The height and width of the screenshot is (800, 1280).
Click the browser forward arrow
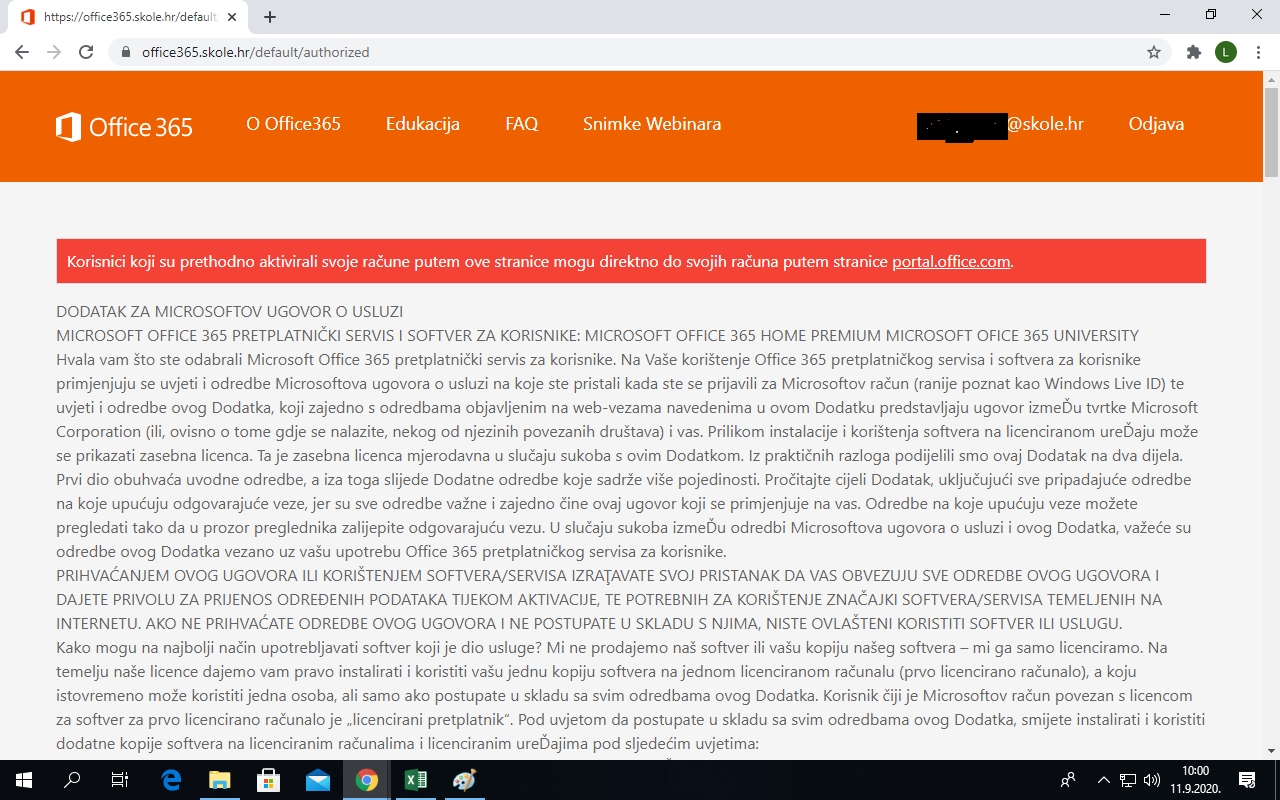click(x=54, y=52)
